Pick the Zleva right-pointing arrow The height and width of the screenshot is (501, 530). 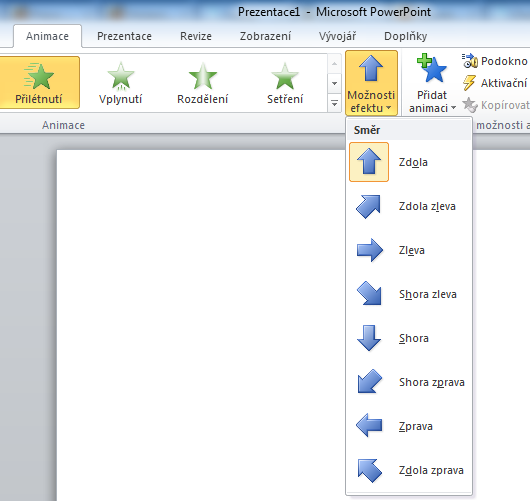409,250
